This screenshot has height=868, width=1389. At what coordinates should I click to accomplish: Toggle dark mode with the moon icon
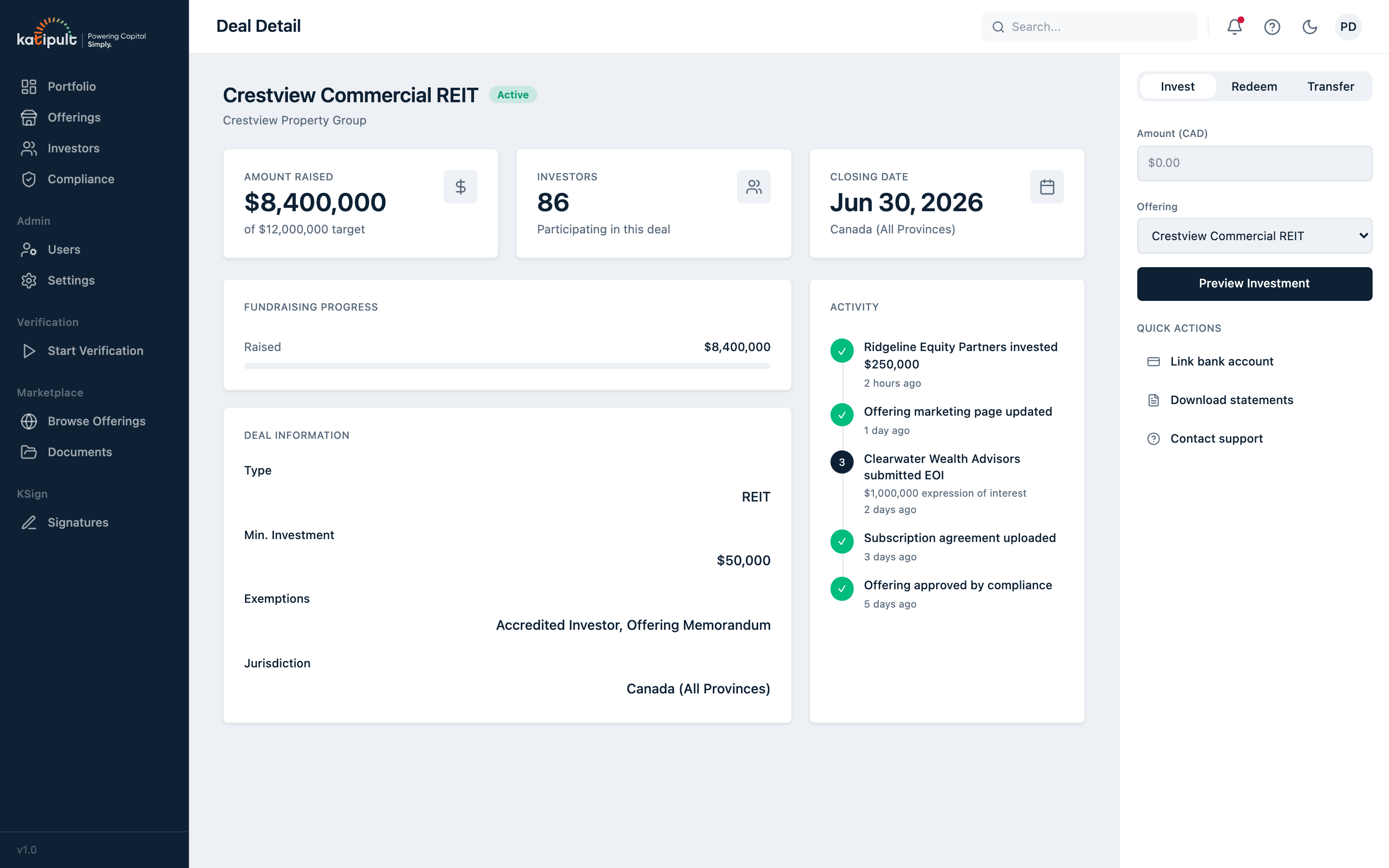(1310, 27)
